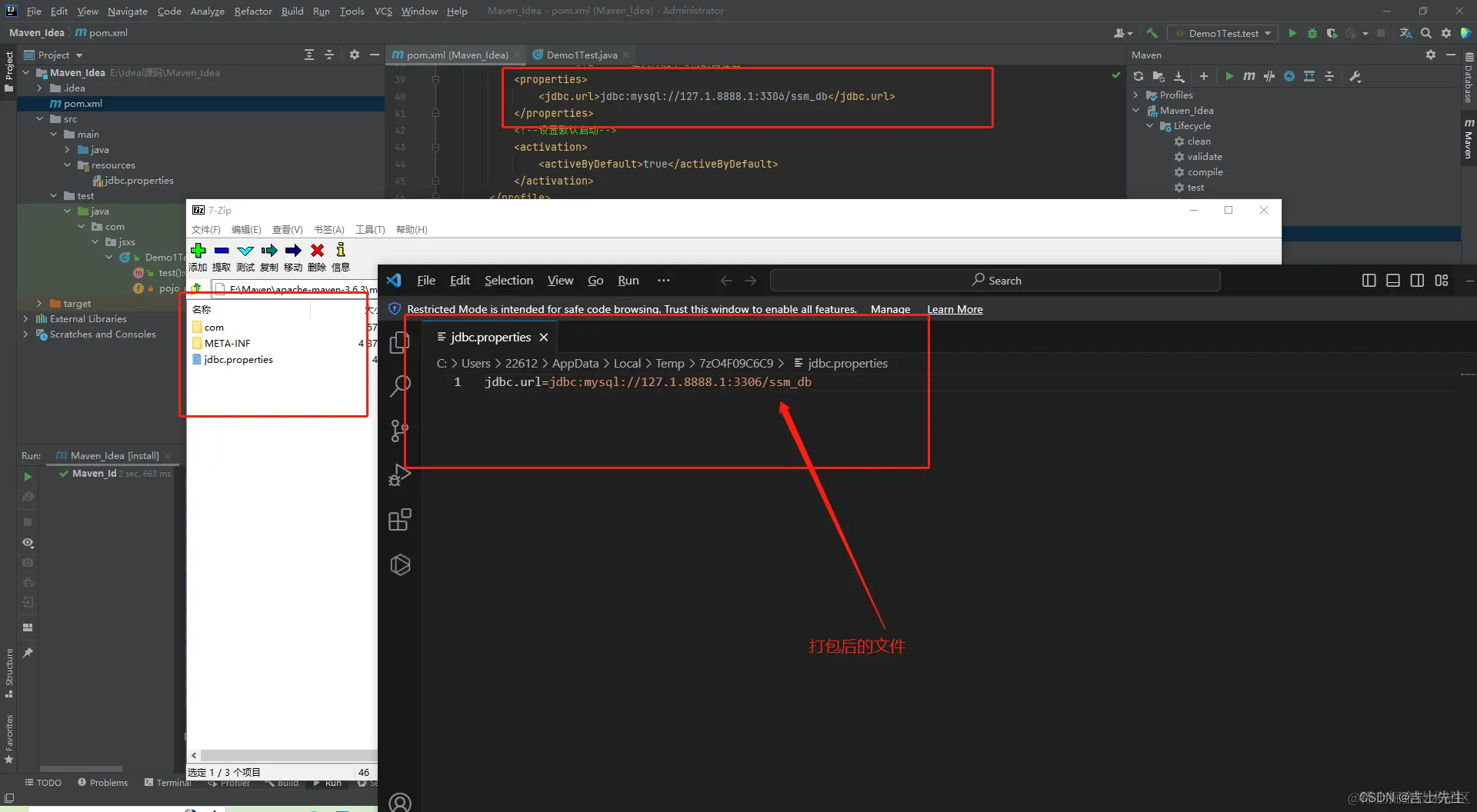This screenshot has width=1477, height=812.
Task: Toggle VS Code primary side bar layout button
Action: [x=1369, y=281]
